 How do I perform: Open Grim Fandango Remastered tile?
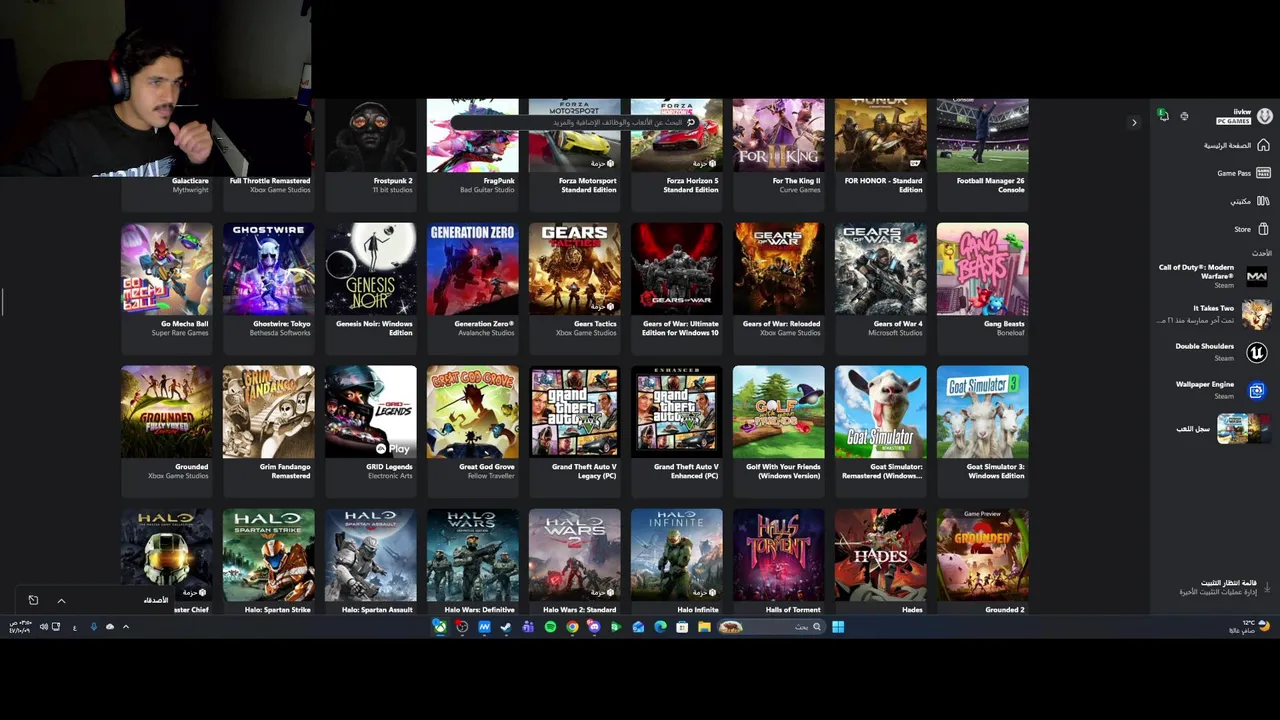[269, 431]
